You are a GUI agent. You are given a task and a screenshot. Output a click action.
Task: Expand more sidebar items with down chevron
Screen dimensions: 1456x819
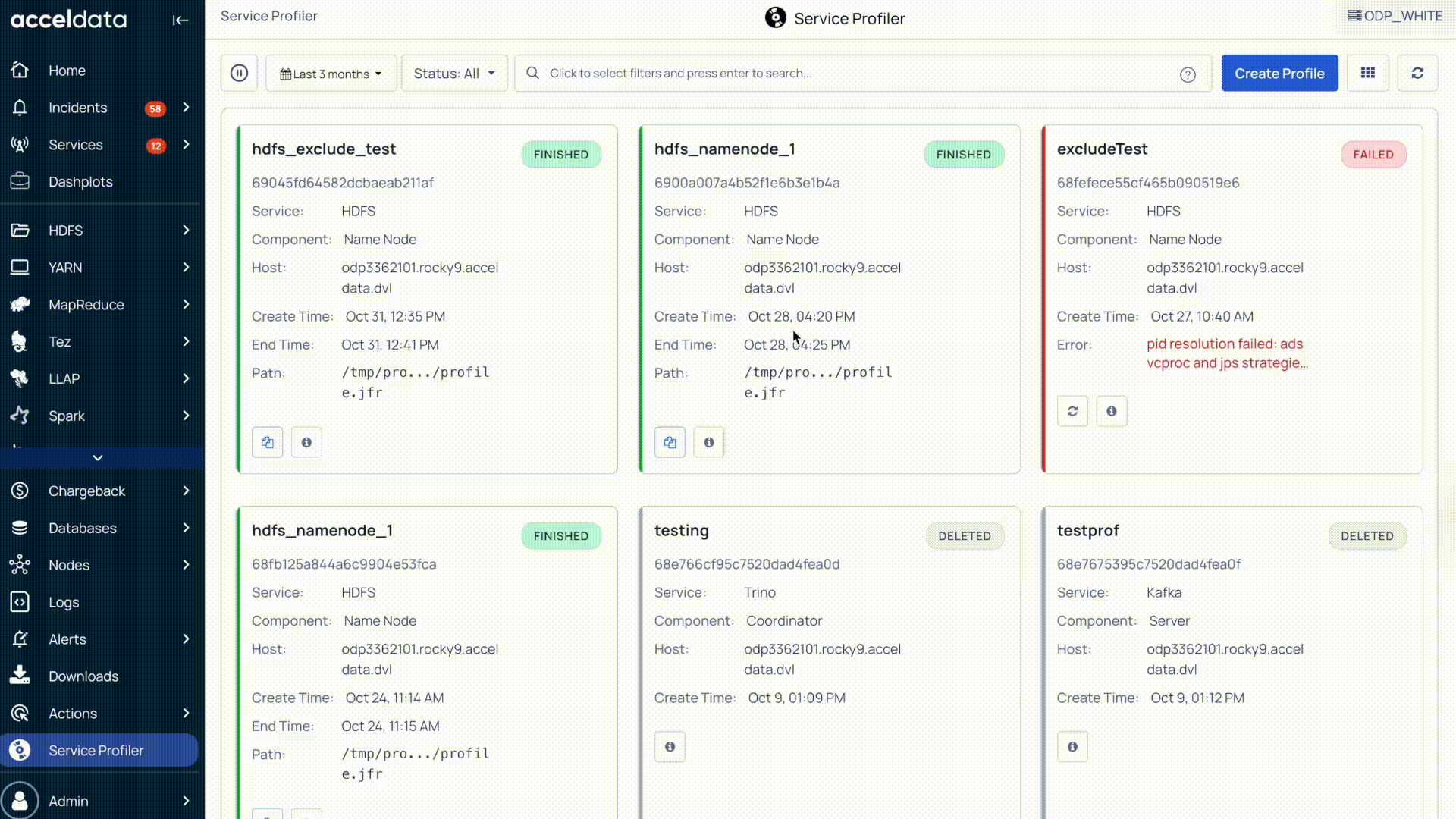[x=97, y=458]
